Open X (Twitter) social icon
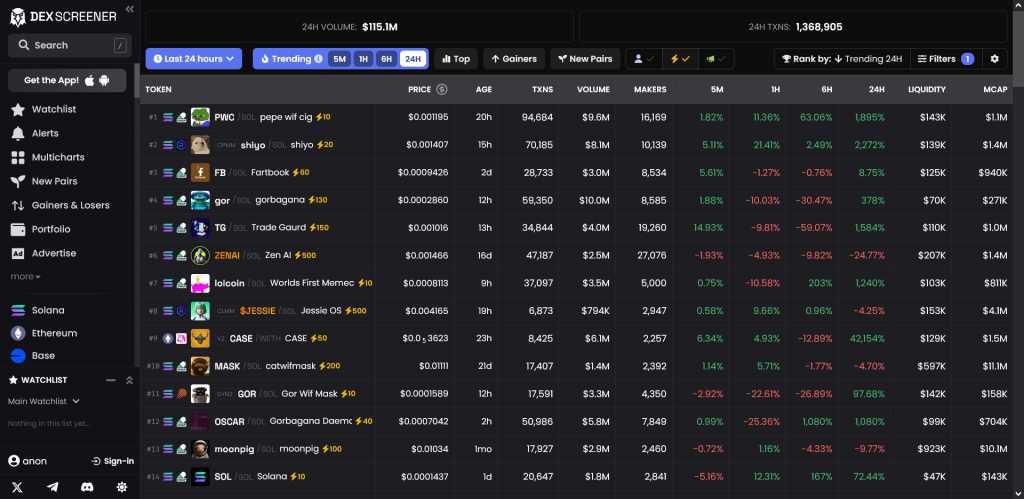This screenshot has width=1024, height=499. coord(18,487)
